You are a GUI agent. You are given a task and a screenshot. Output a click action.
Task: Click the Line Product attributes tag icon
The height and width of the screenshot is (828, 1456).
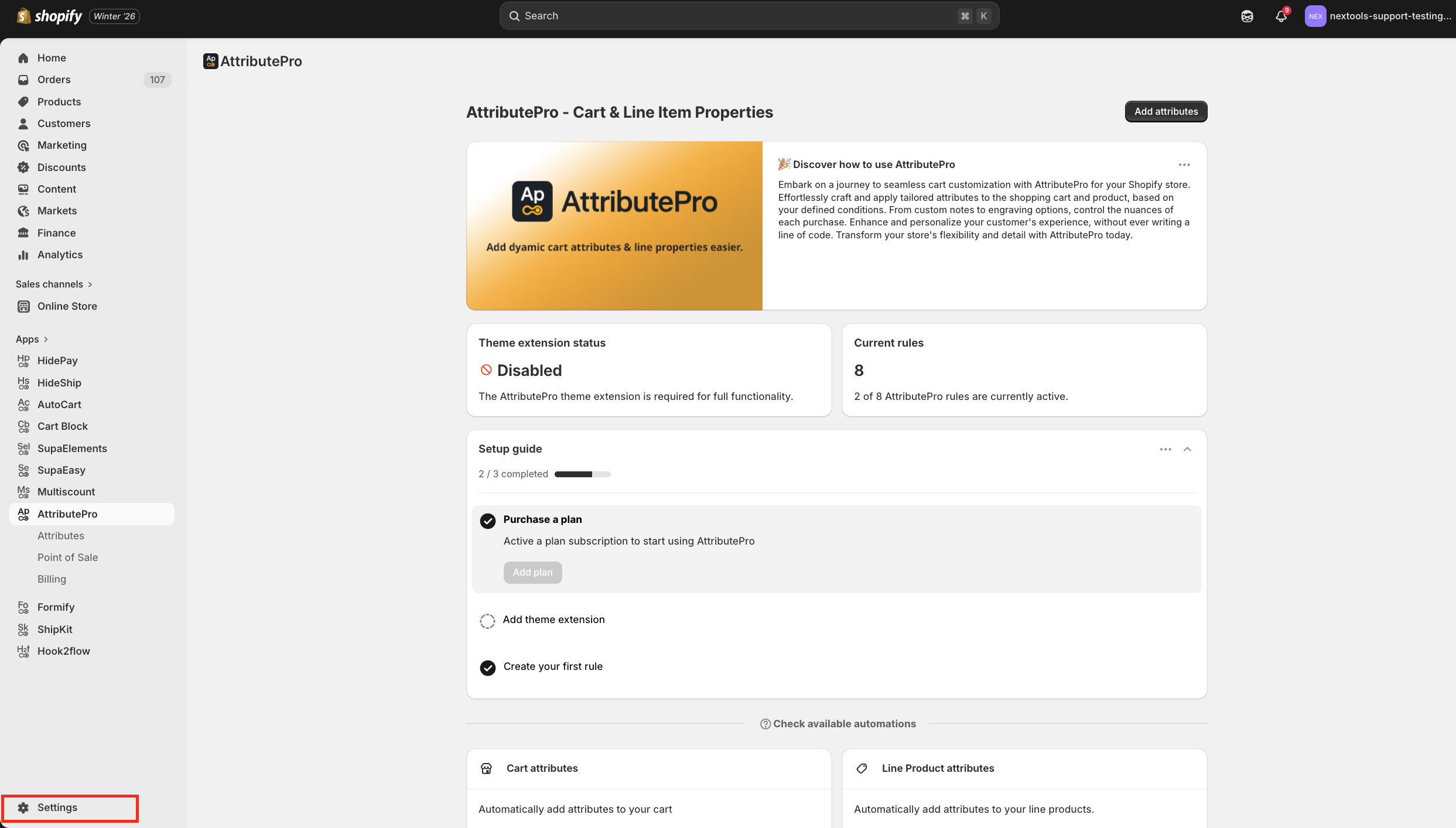point(862,768)
